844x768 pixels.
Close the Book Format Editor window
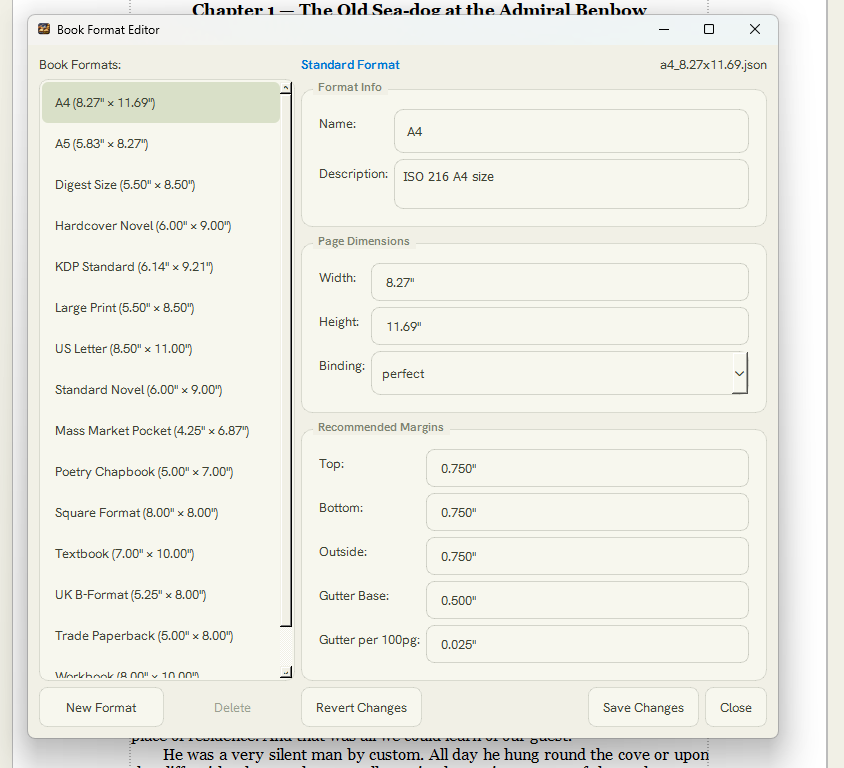coord(755,30)
